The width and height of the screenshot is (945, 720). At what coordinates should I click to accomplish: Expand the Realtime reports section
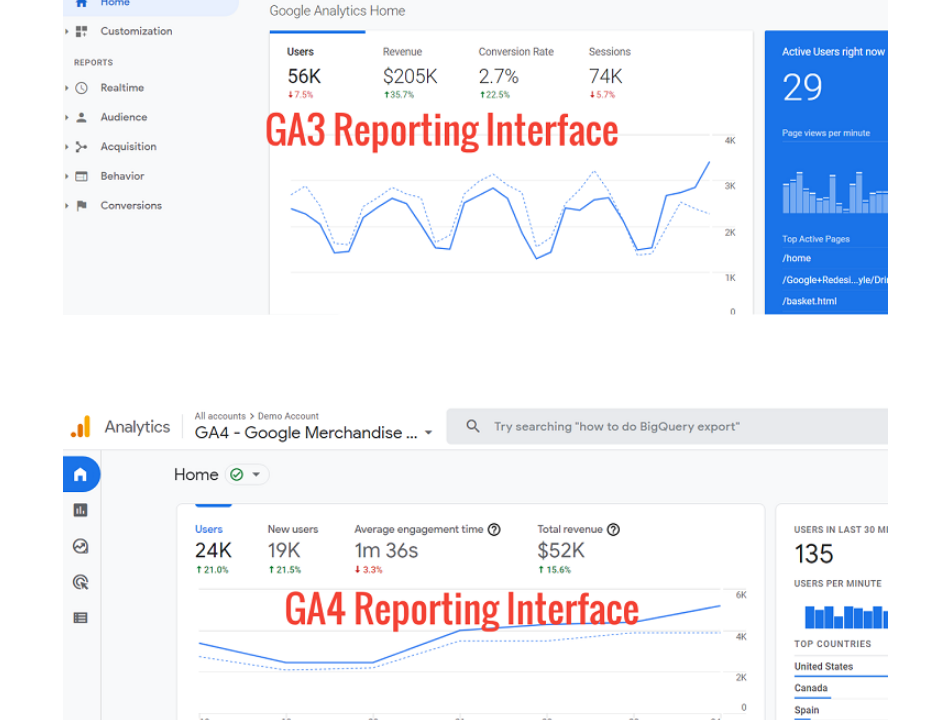pos(121,88)
